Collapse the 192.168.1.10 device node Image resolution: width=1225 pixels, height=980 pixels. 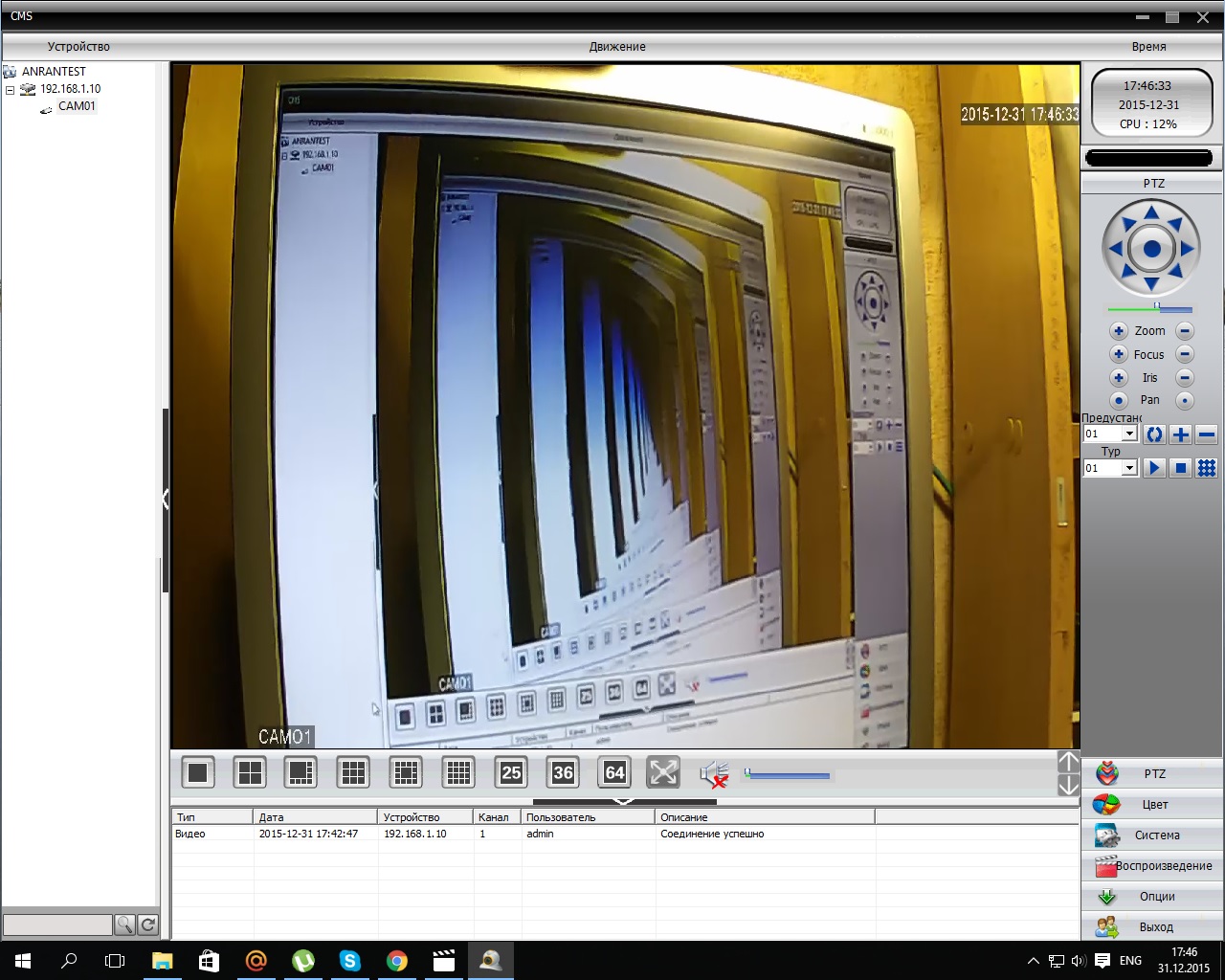click(x=10, y=90)
